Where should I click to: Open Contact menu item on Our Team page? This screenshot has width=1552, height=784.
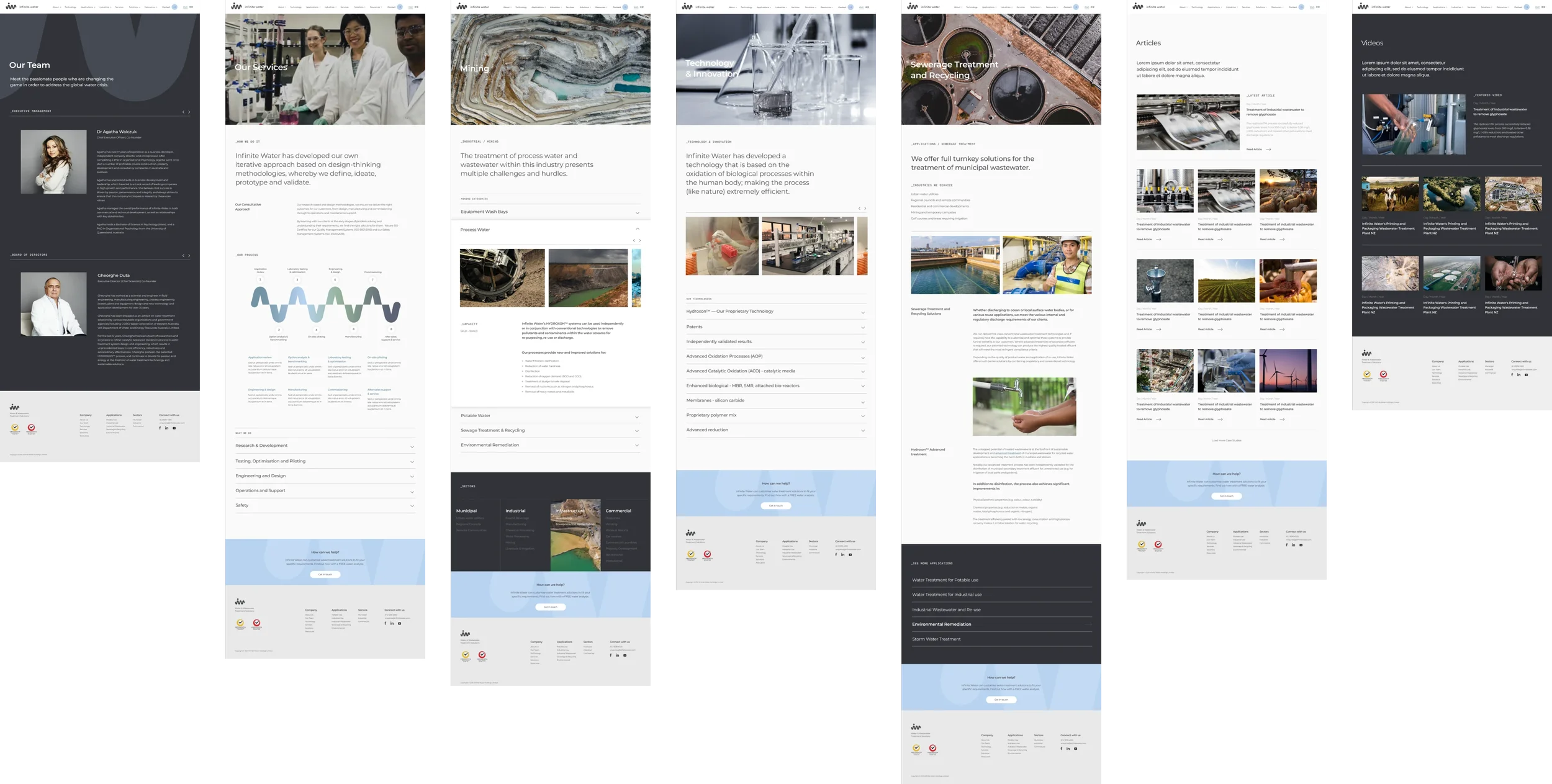[166, 7]
